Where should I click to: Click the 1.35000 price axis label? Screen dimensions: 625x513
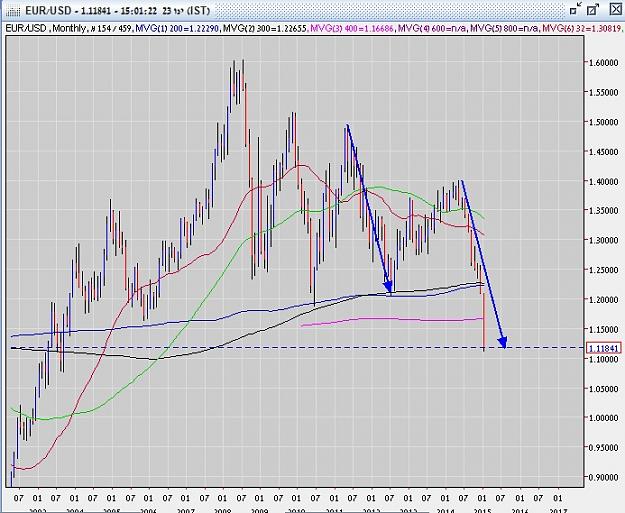tap(603, 210)
